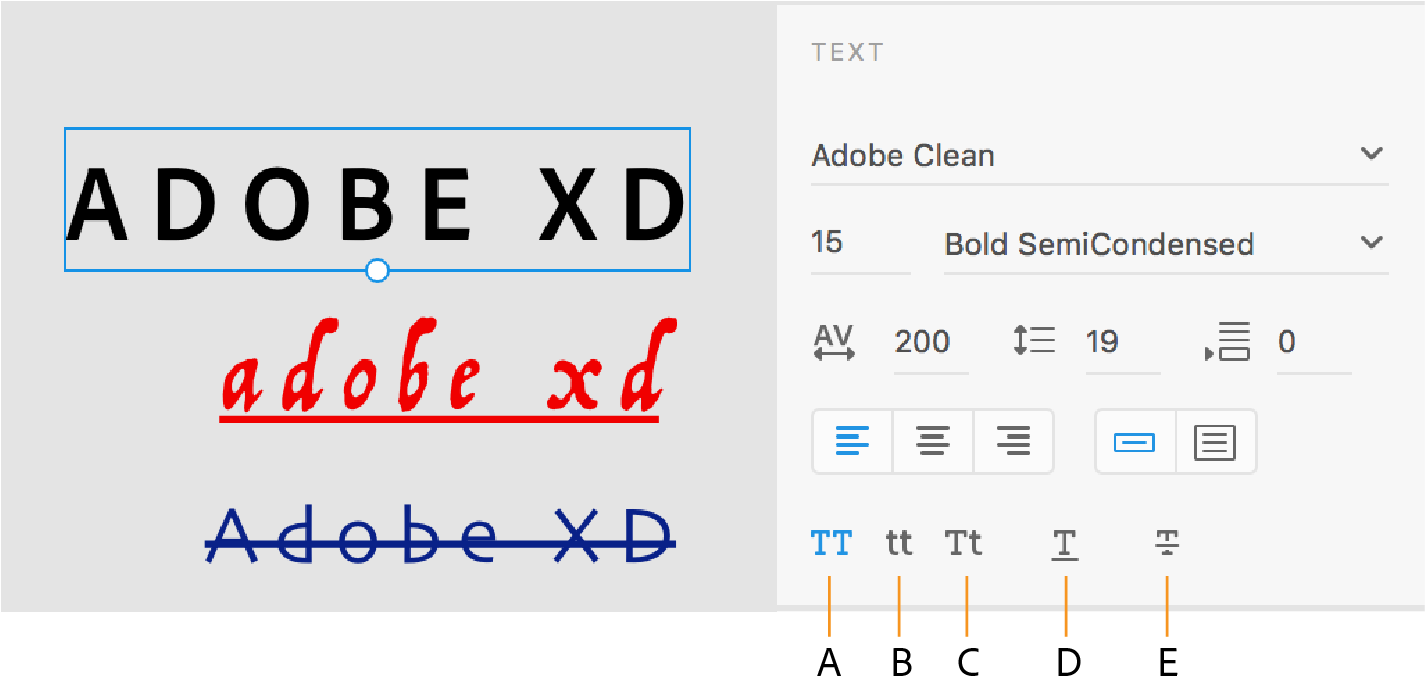Image resolution: width=1425 pixels, height=689 pixels.
Task: Open the Adobe Clean font family dropdown
Action: 1000,155
